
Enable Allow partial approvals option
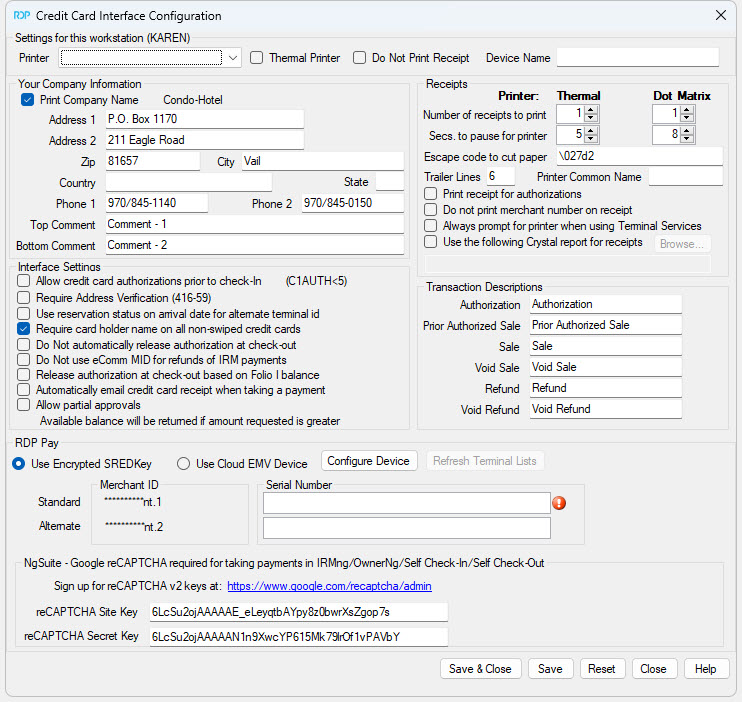24,405
